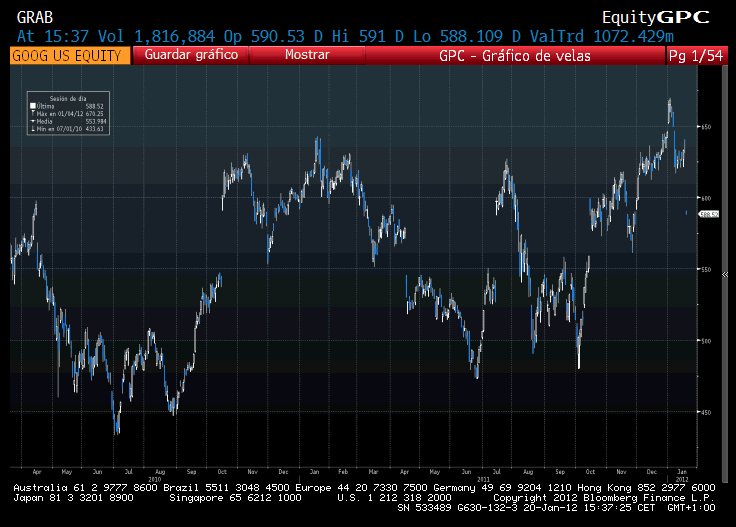
Task: Click the 650 price axis label
Action: coord(706,127)
